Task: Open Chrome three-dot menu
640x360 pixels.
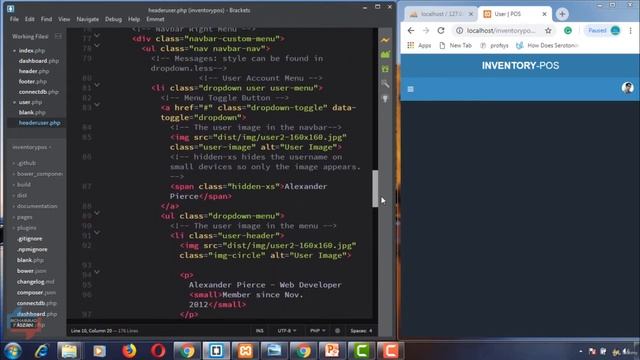Action: pos(631,31)
